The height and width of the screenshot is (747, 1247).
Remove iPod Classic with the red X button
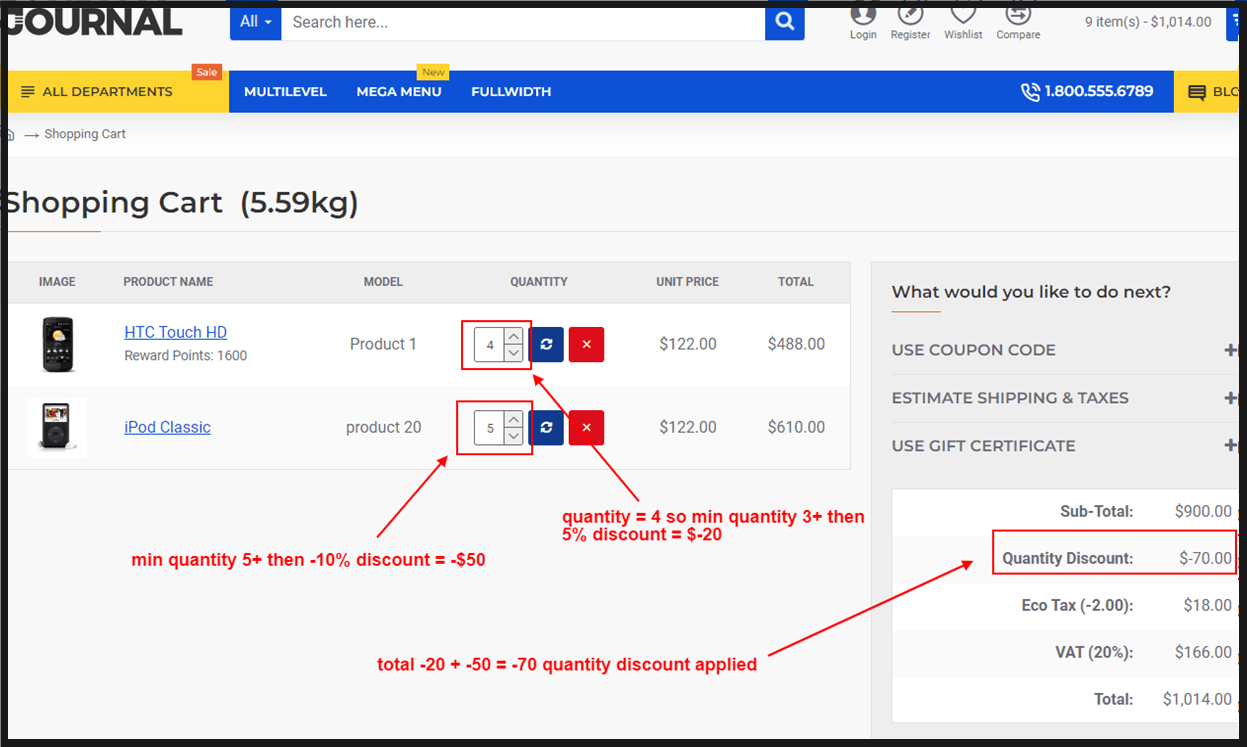click(x=586, y=427)
